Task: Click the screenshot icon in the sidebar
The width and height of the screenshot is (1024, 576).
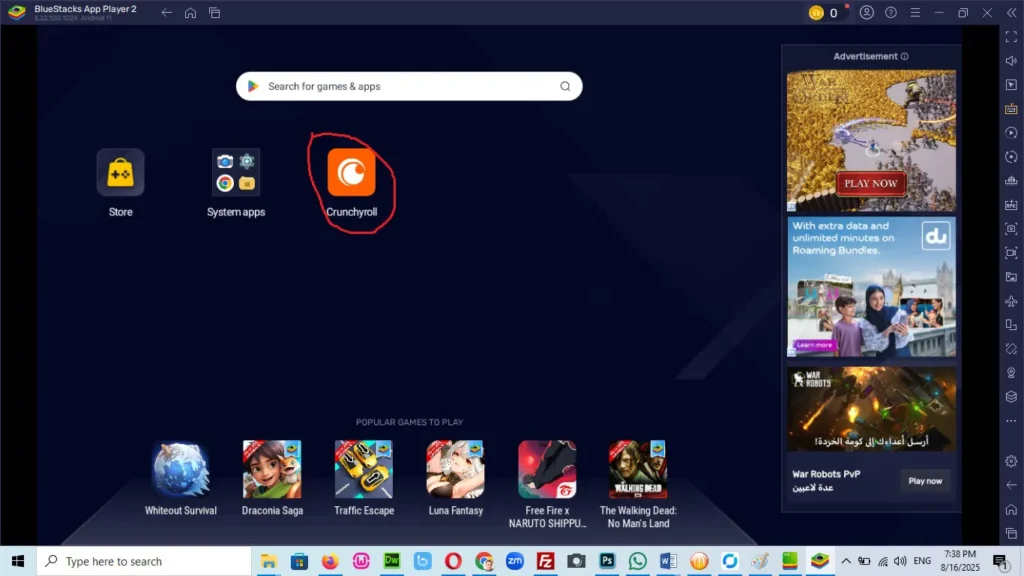Action: tap(1011, 228)
